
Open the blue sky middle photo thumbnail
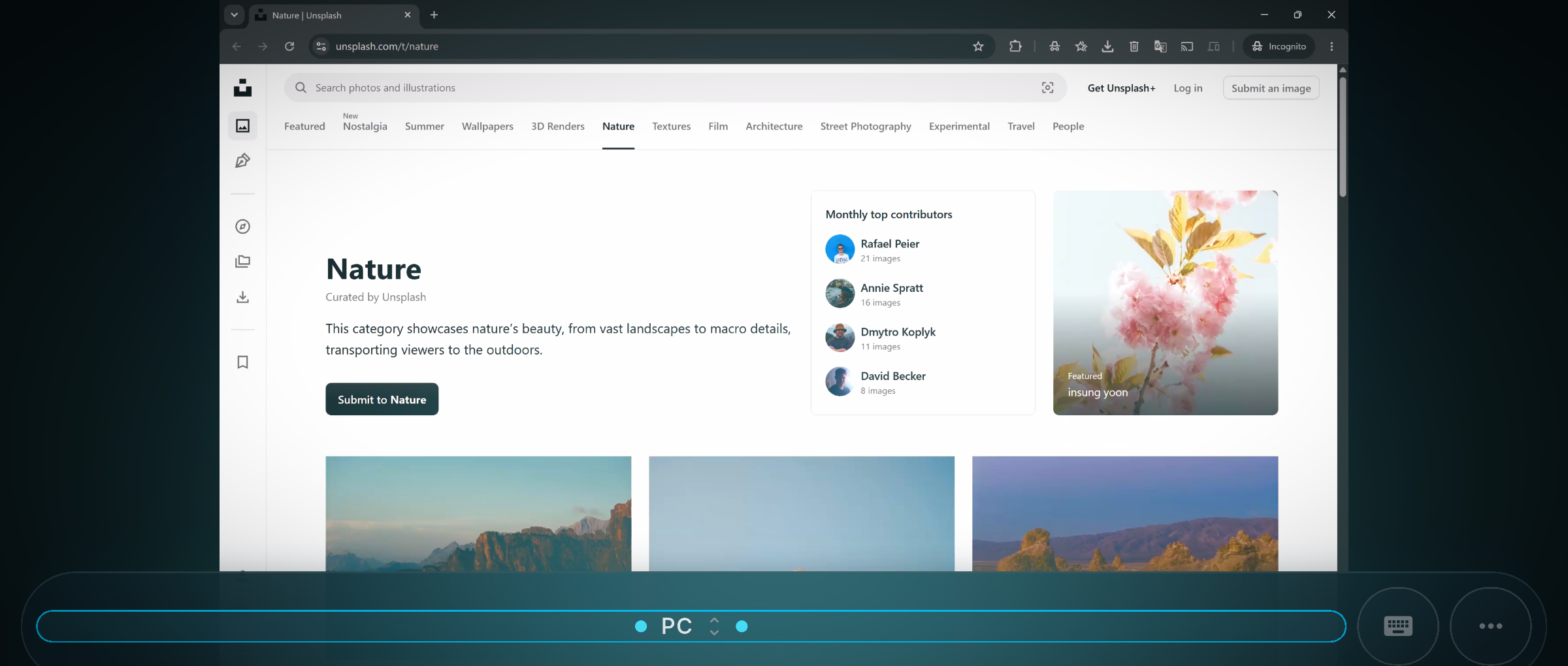click(801, 514)
